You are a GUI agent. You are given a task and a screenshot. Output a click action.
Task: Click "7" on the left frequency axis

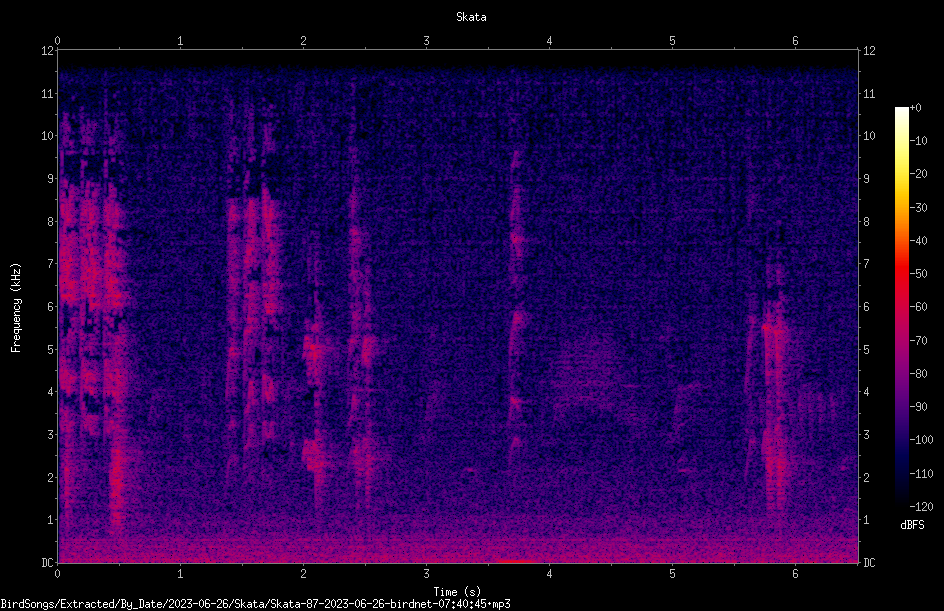click(x=51, y=264)
